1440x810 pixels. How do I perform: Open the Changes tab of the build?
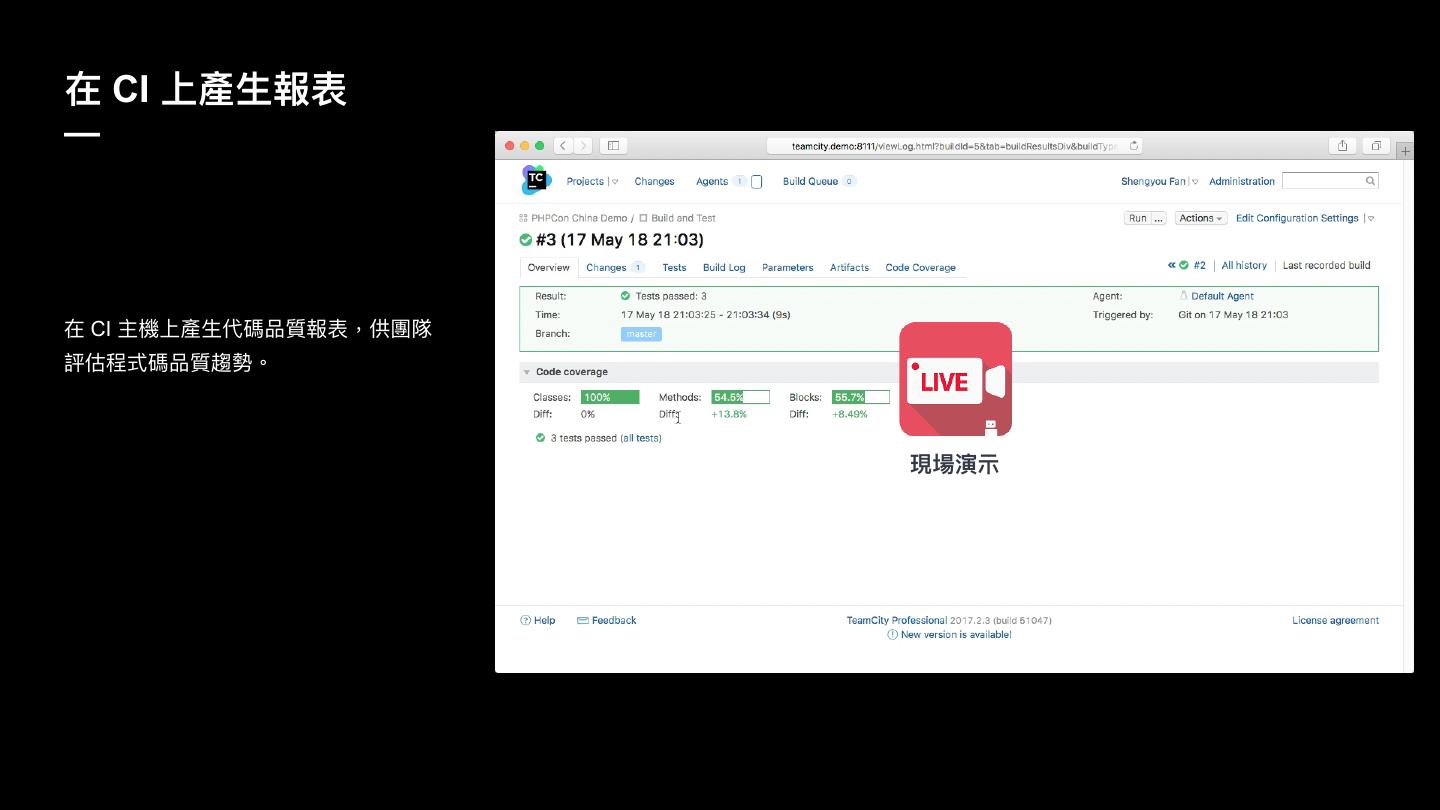(606, 268)
